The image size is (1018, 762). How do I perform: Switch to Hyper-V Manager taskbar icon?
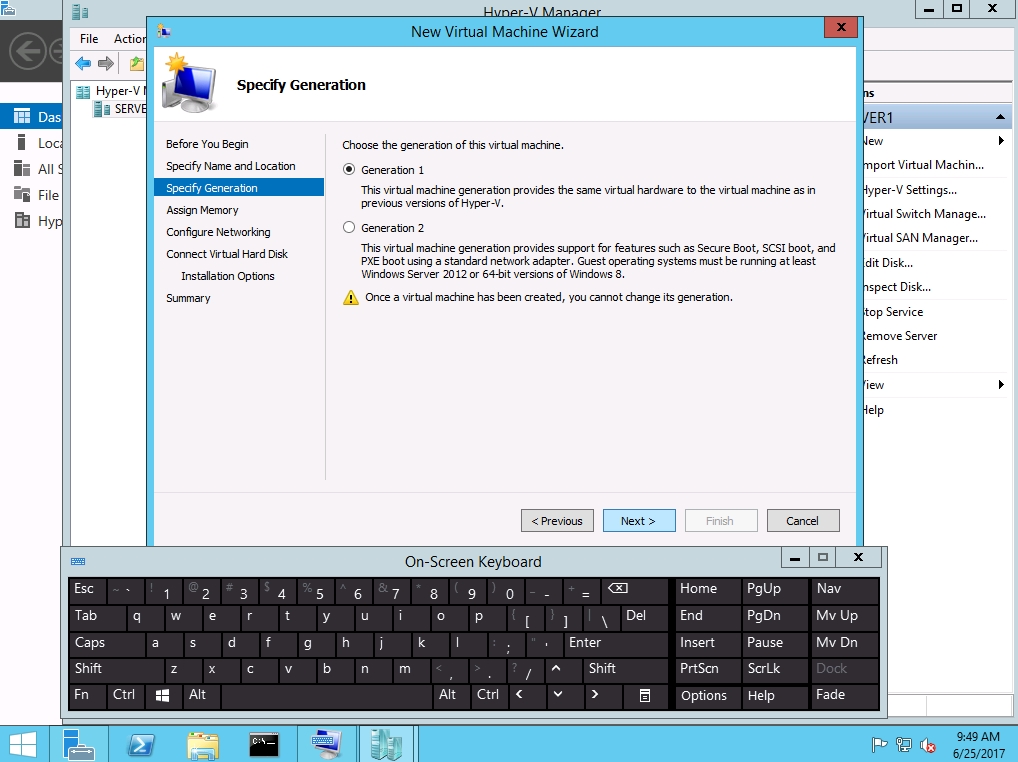pos(387,744)
